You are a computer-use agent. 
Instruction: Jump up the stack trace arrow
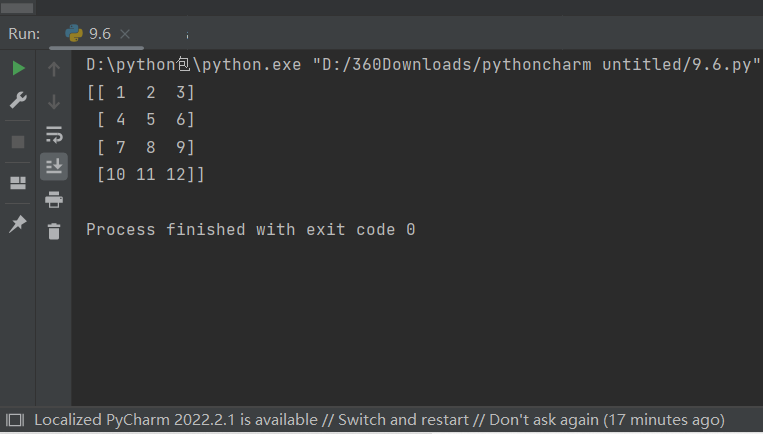click(x=54, y=69)
